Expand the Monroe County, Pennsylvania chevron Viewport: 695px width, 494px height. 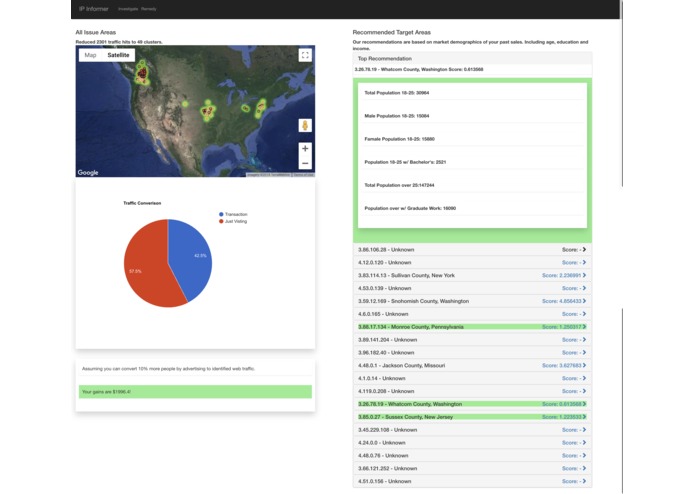coord(584,327)
